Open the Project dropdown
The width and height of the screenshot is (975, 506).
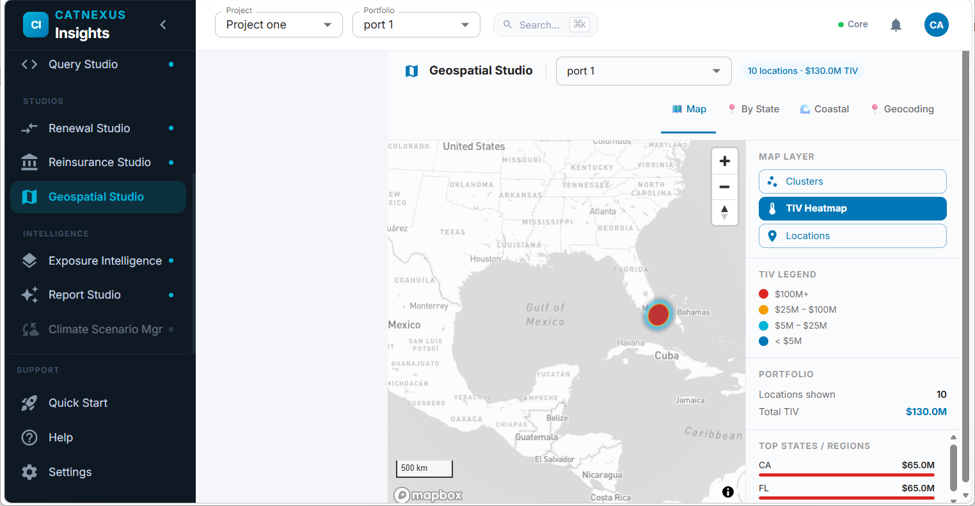(x=279, y=25)
